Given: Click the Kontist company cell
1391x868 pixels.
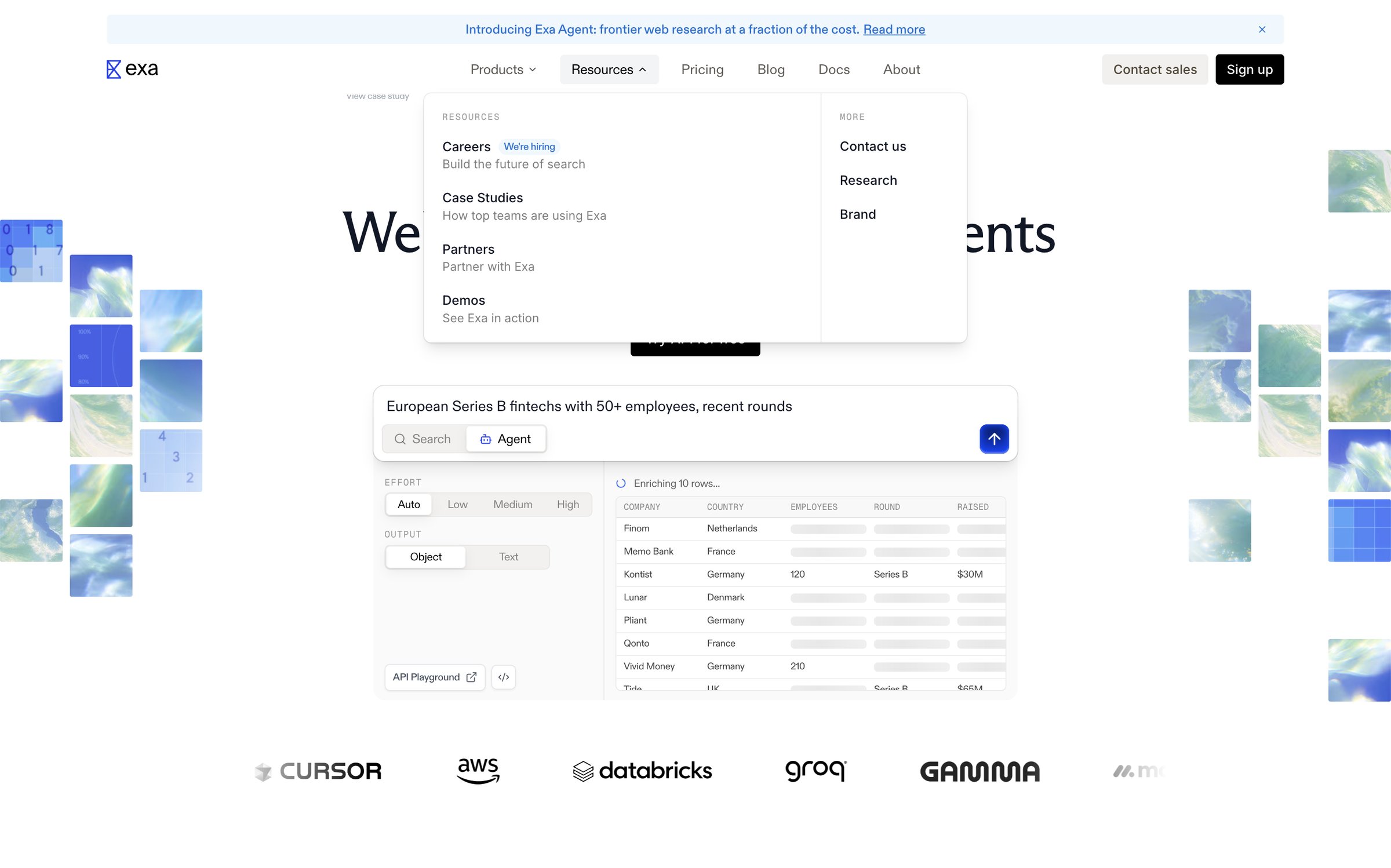Looking at the screenshot, I should tap(638, 574).
